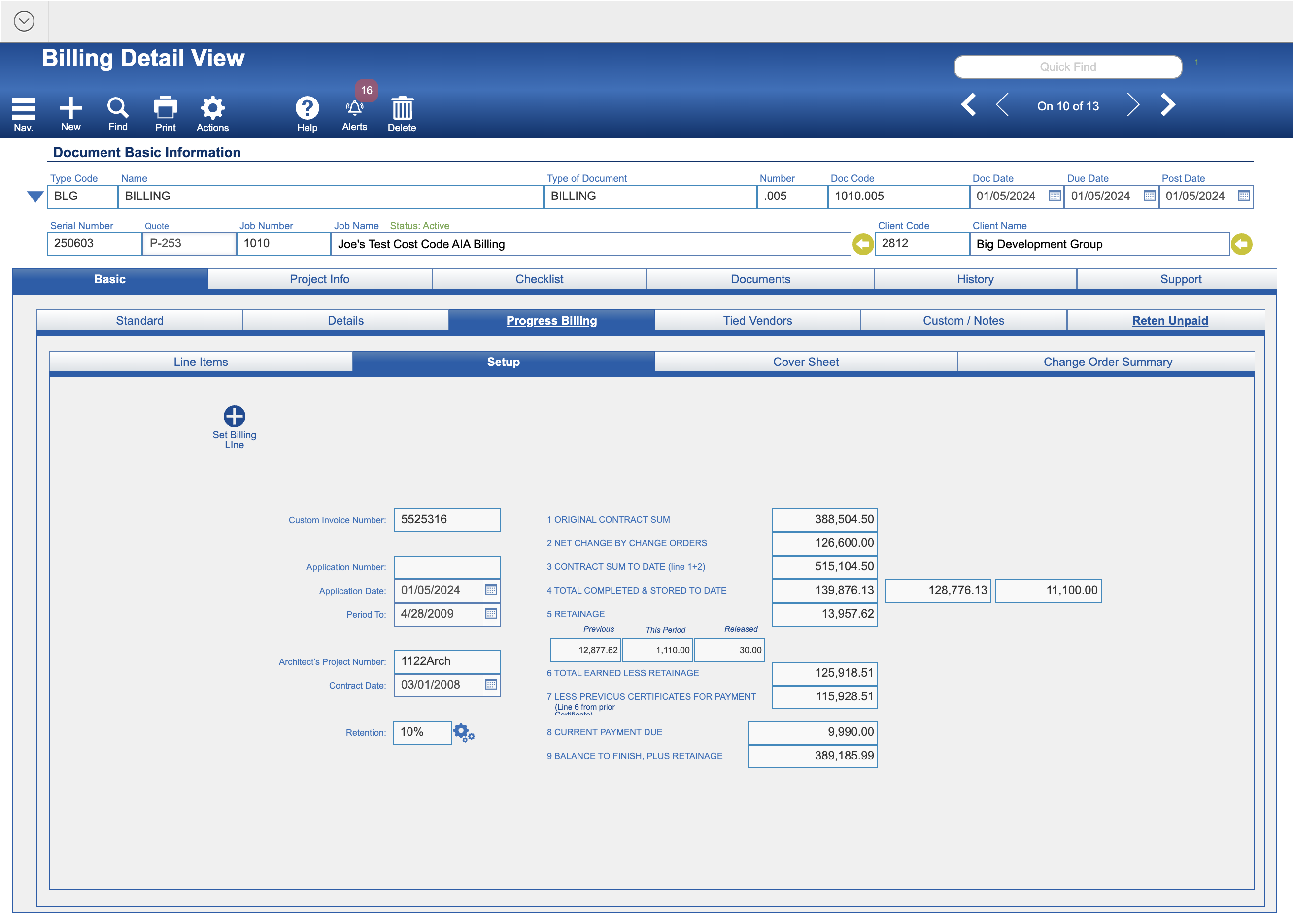
Task: Open Due Date calendar picker
Action: click(1149, 197)
